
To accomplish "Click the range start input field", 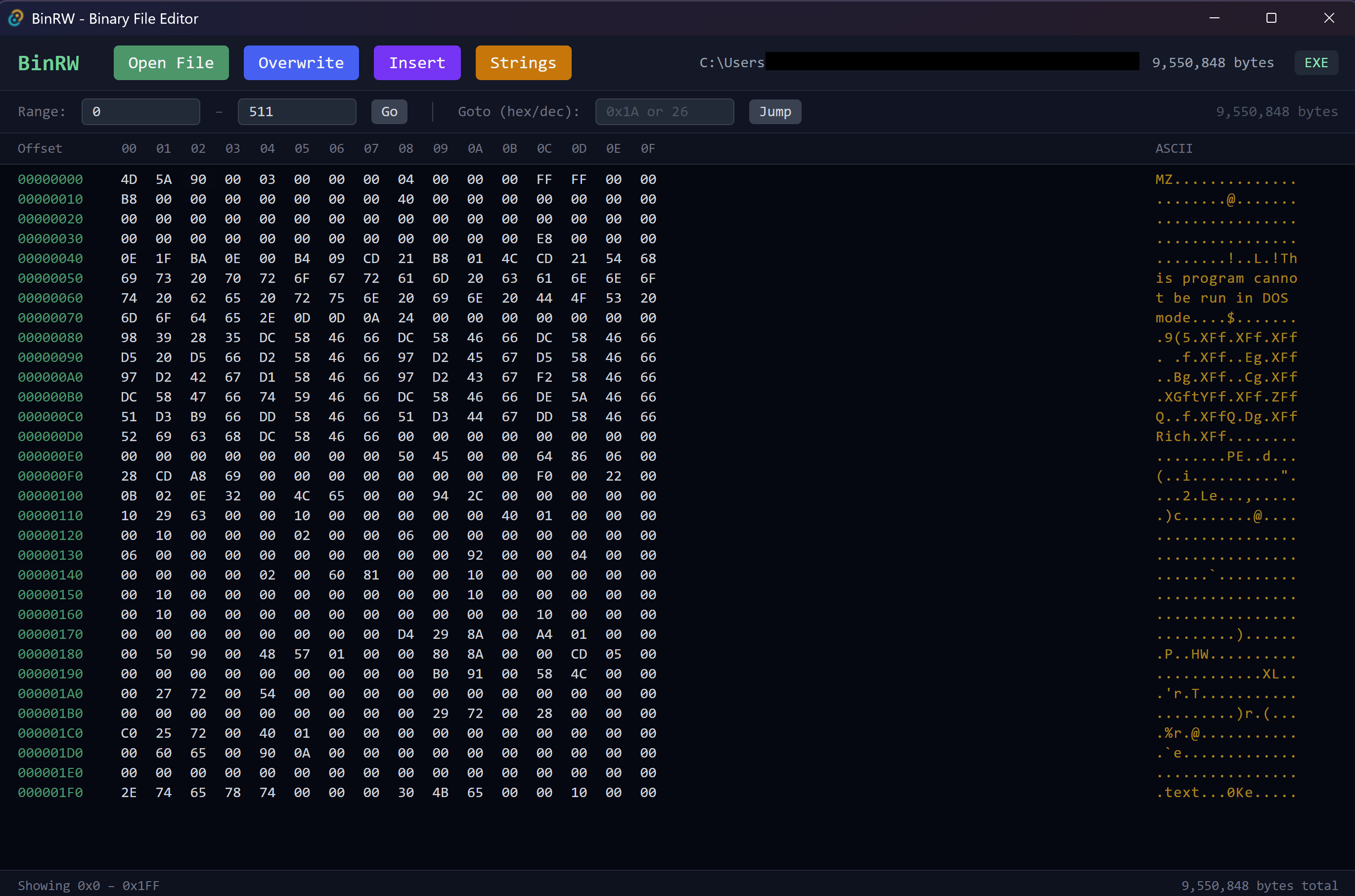I will (x=140, y=111).
